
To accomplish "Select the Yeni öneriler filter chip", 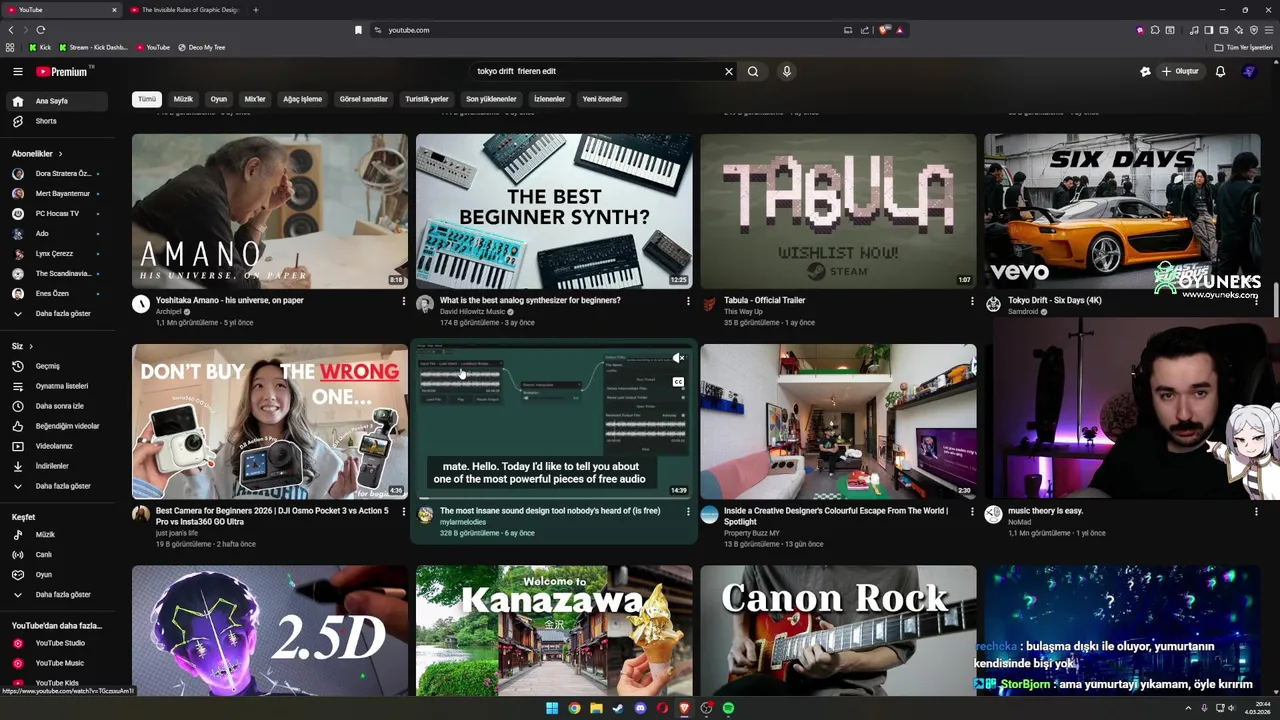I will point(602,99).
